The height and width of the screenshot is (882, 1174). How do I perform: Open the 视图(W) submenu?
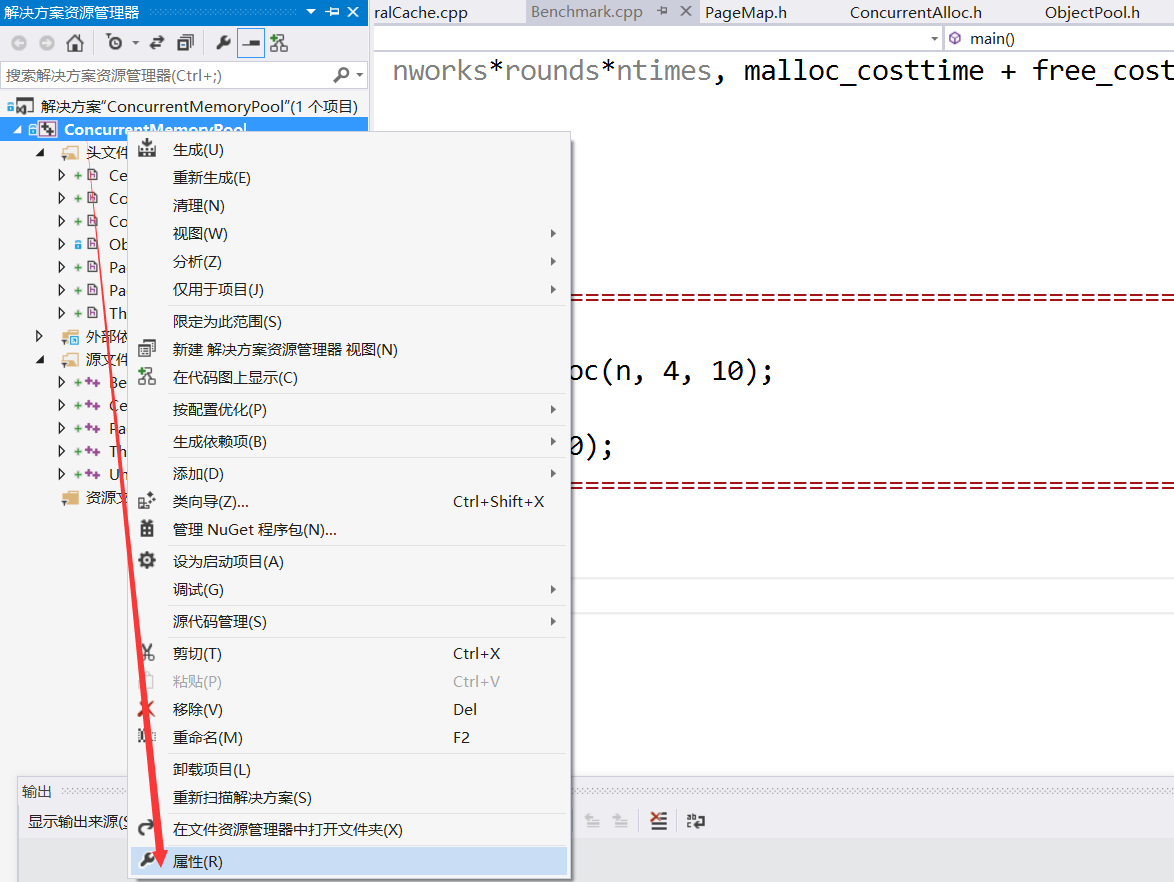coord(349,234)
